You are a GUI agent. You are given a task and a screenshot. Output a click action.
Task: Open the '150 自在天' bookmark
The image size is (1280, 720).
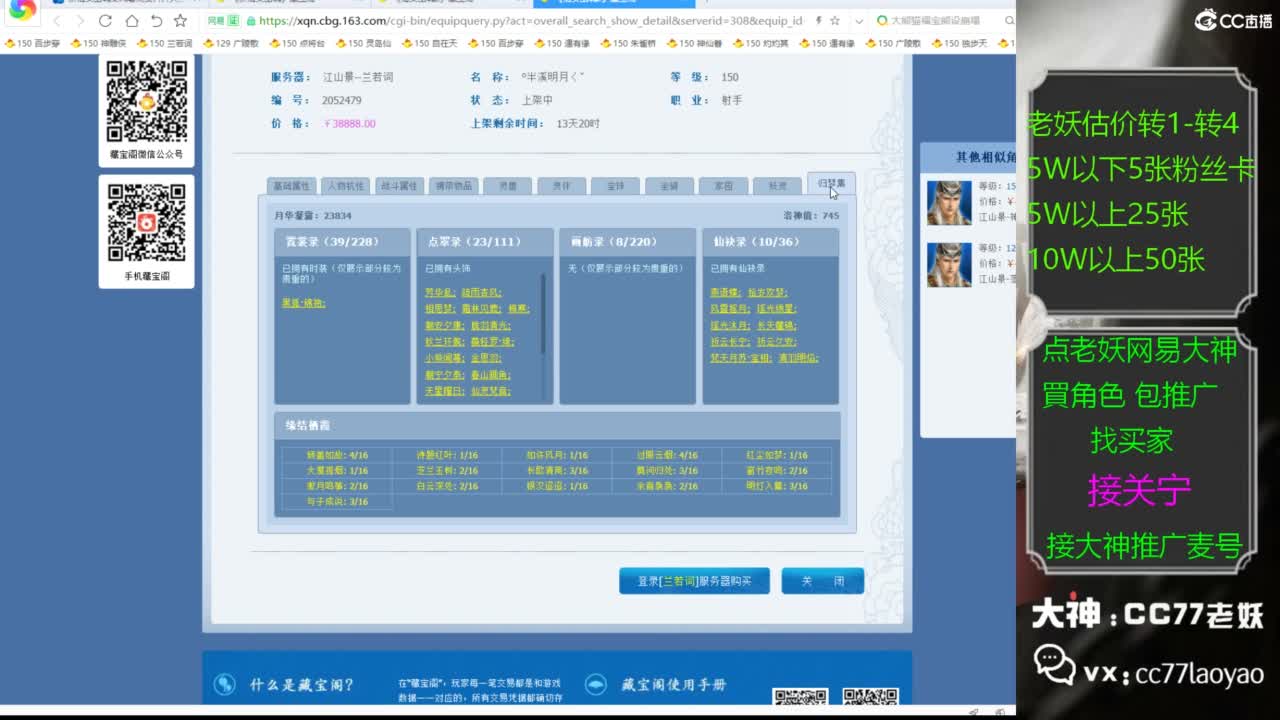tap(429, 43)
